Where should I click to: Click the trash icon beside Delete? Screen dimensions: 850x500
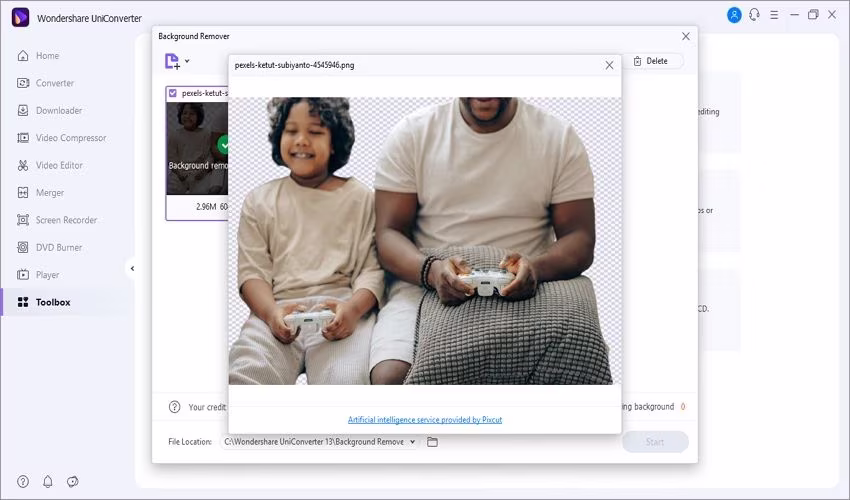(638, 61)
